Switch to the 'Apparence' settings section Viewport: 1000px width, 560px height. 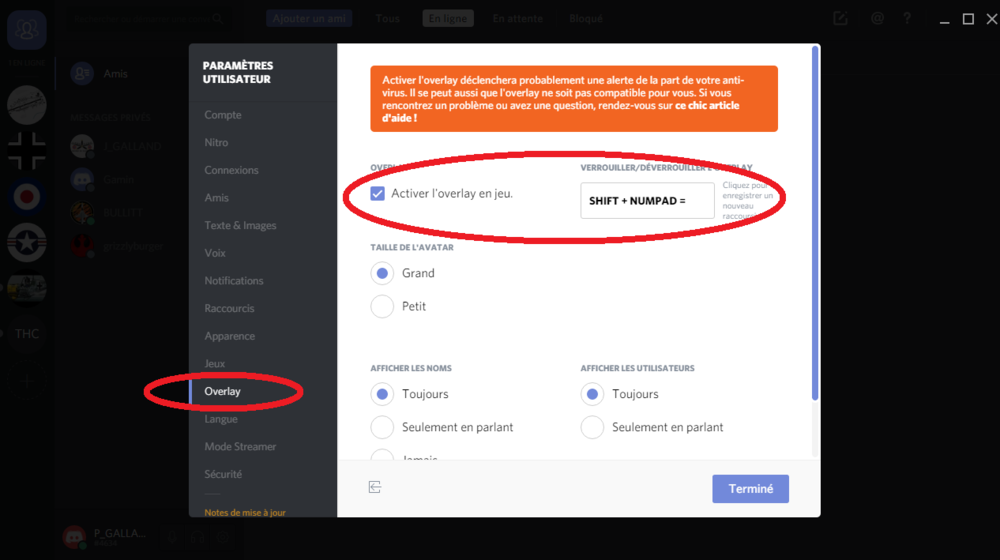pyautogui.click(x=229, y=336)
